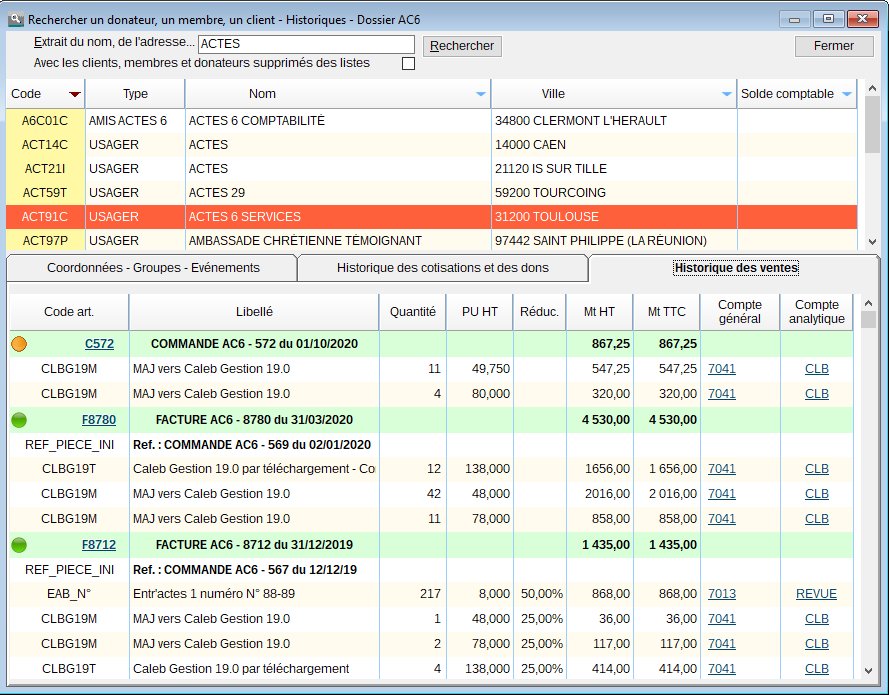Open account 7041 on the 858,00 row
The height and width of the screenshot is (695, 889).
722,519
